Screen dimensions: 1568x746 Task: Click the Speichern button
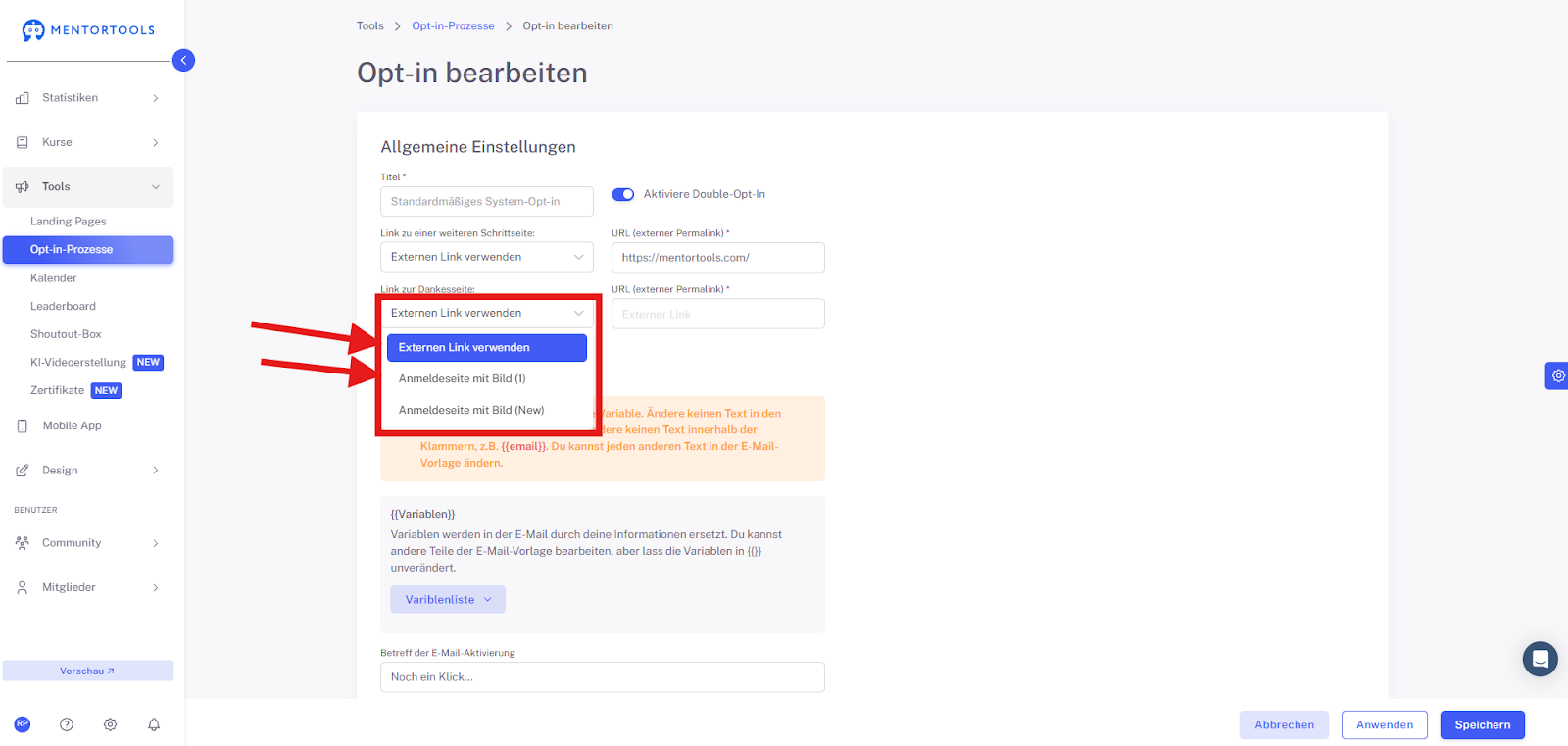click(1483, 725)
